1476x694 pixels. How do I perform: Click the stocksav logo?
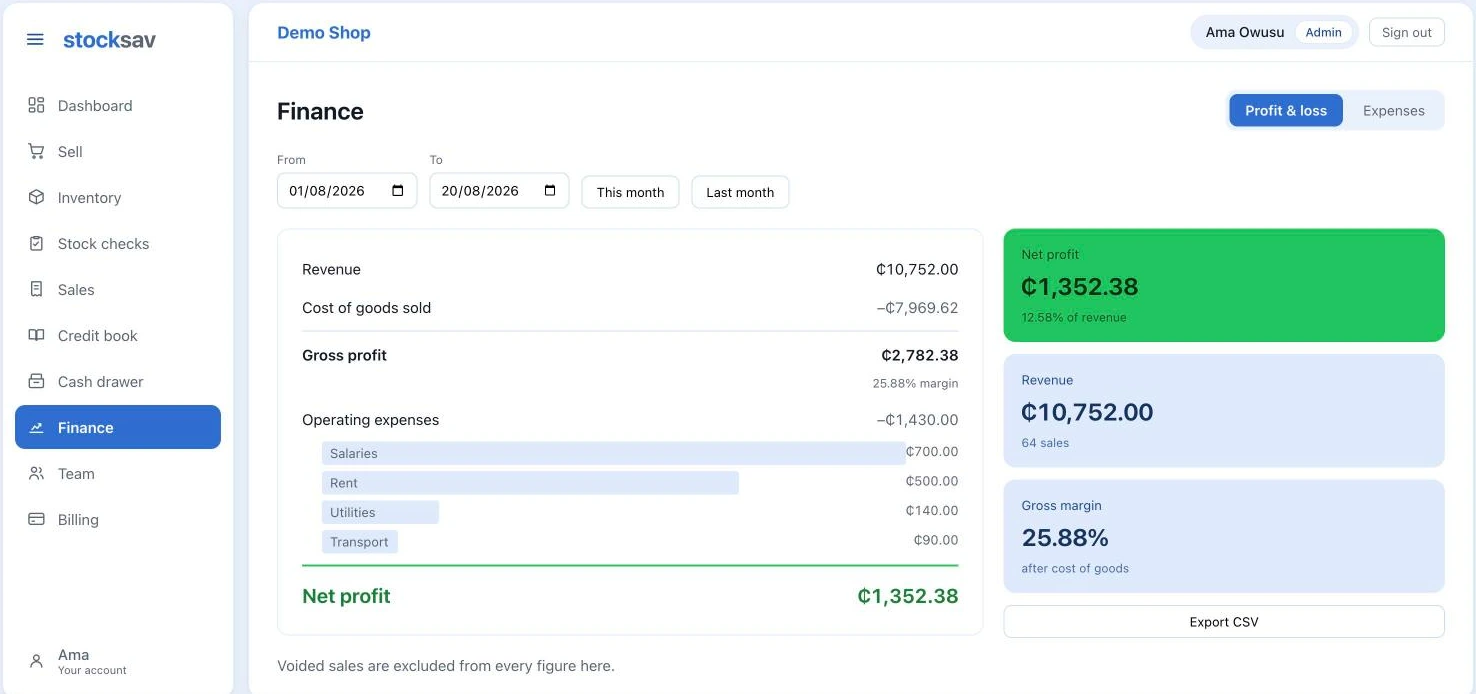click(110, 40)
